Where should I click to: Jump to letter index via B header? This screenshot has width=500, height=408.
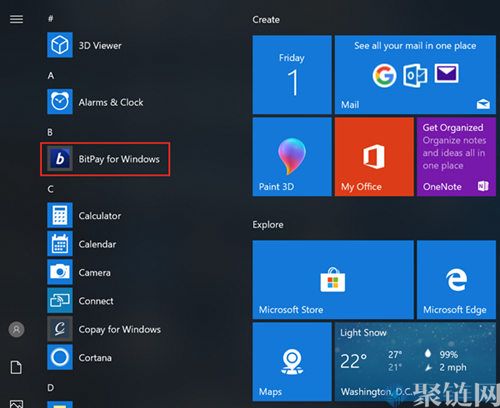click(50, 132)
